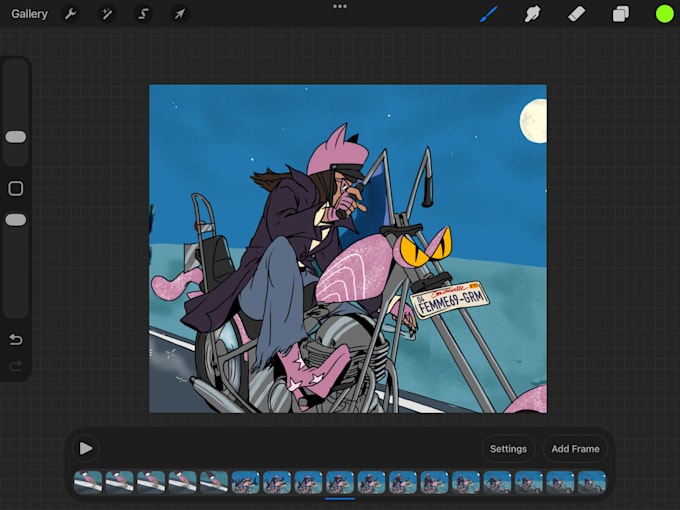This screenshot has height=510, width=680.
Task: Select the sixteenth frame thumbnail in timeline
Action: coord(560,482)
